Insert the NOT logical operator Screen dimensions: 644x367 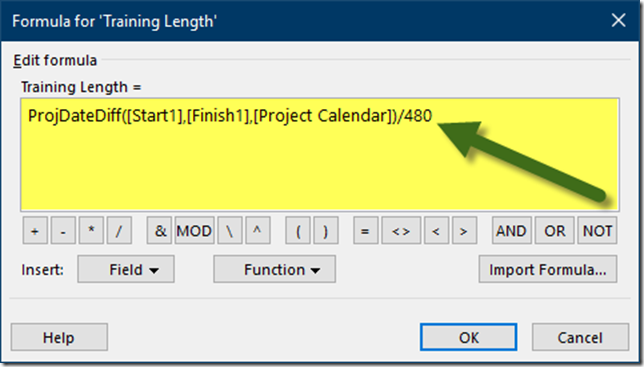[597, 231]
